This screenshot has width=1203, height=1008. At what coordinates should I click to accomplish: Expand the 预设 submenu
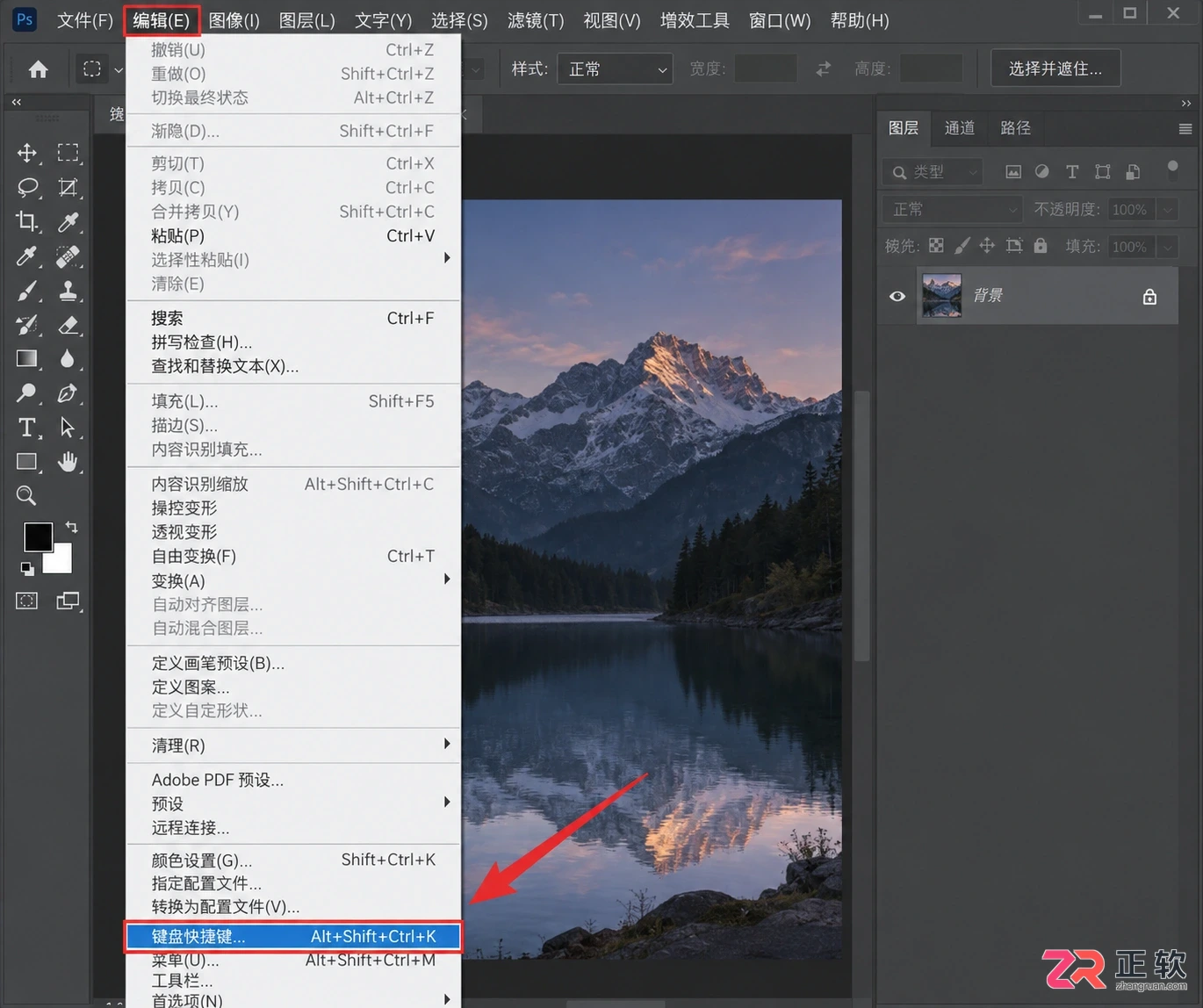click(447, 802)
